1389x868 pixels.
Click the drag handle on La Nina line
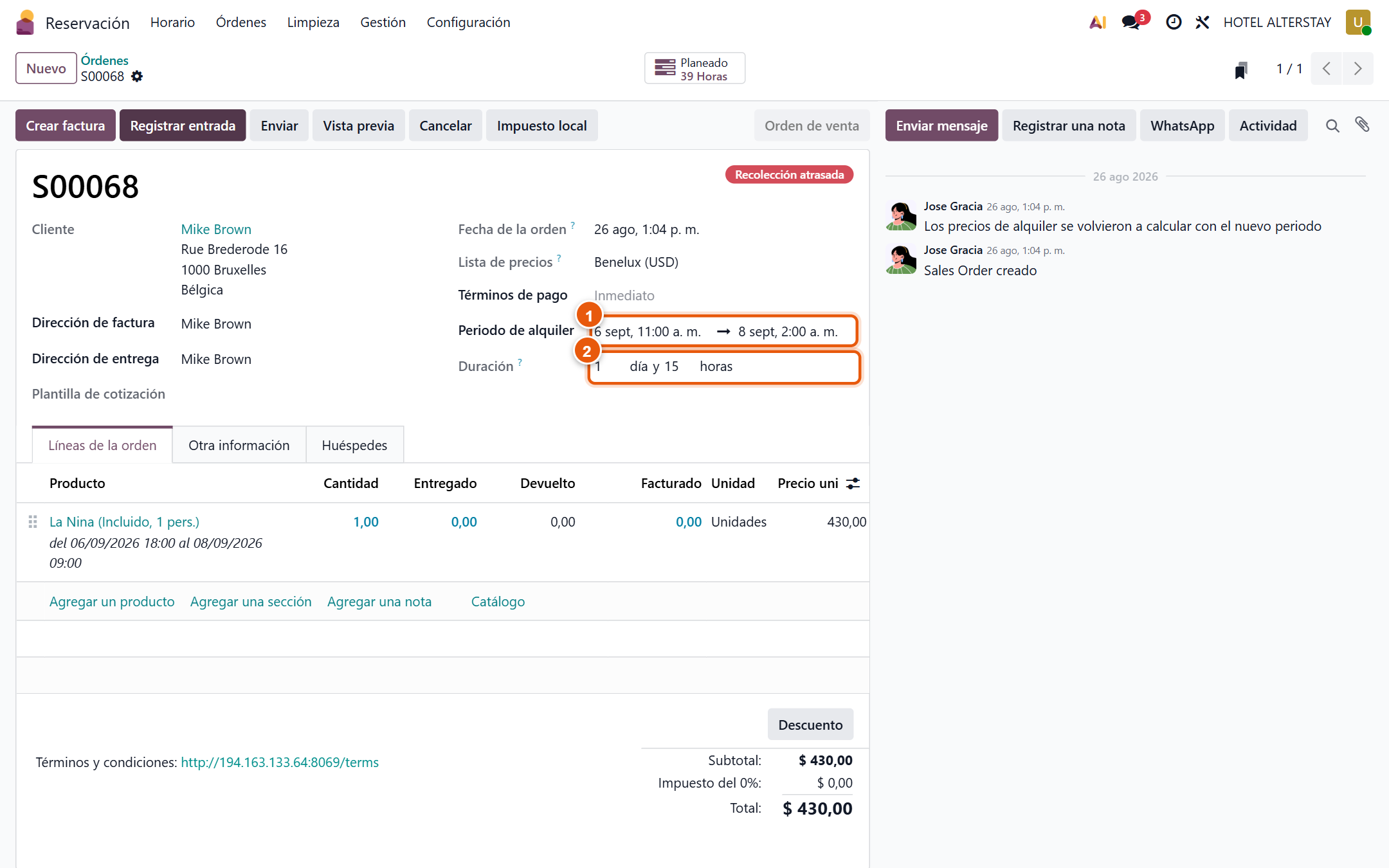point(33,522)
